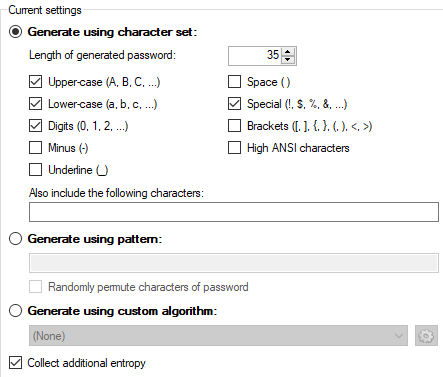Click the Also include characters text field
443x377 pixels.
tap(234, 212)
